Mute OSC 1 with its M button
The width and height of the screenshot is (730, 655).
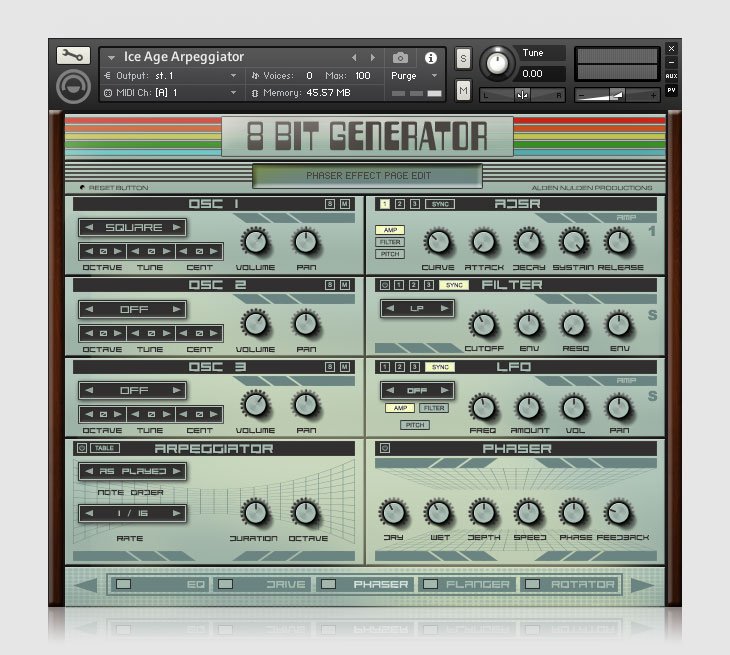tap(345, 204)
